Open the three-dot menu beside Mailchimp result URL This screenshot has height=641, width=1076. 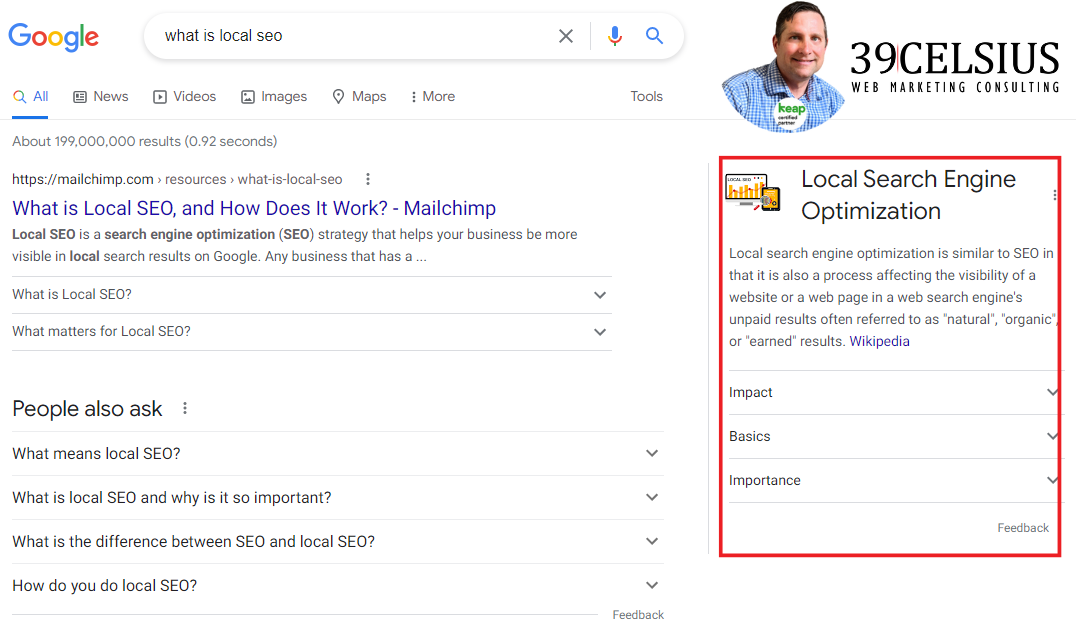(x=368, y=179)
